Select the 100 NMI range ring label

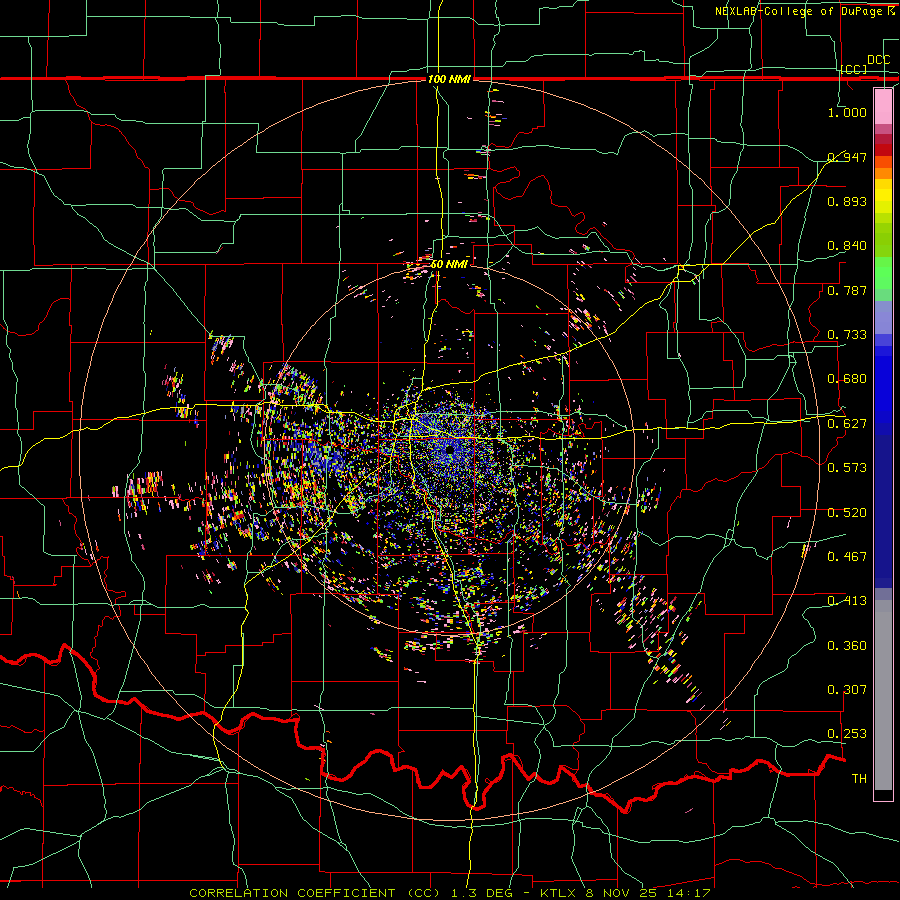click(449, 79)
